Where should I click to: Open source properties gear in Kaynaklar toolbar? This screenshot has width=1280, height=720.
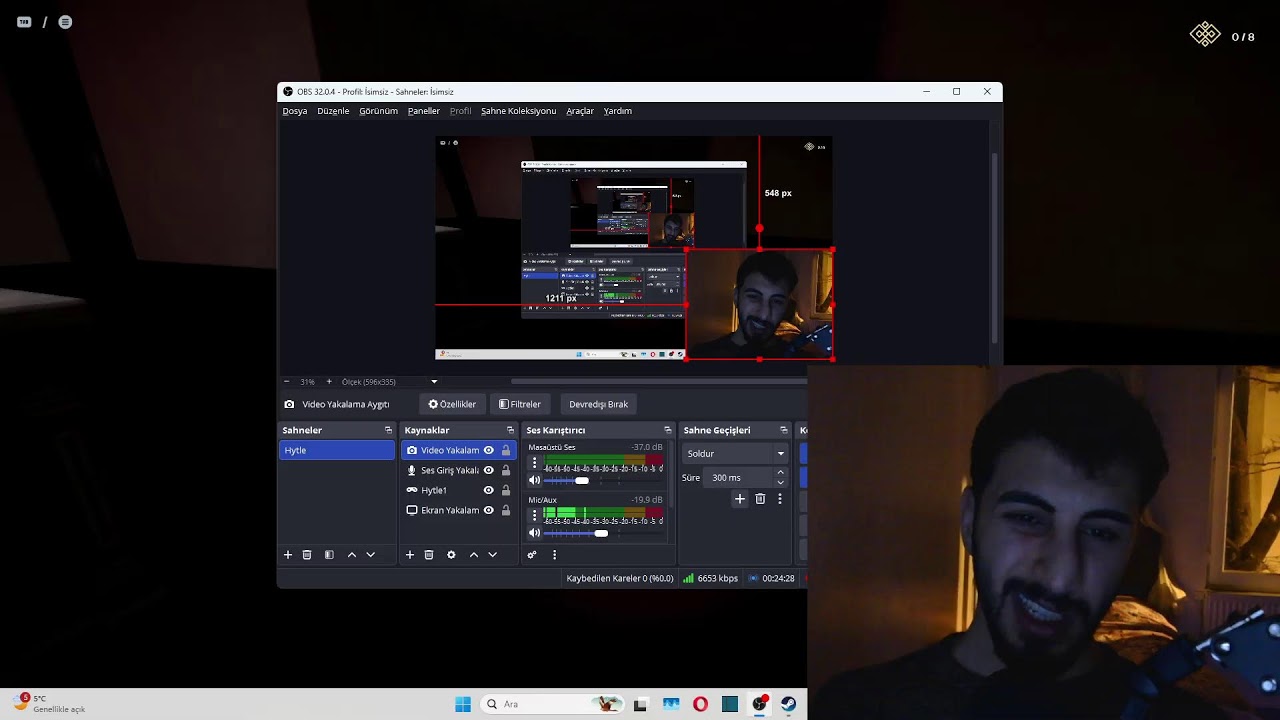(451, 555)
